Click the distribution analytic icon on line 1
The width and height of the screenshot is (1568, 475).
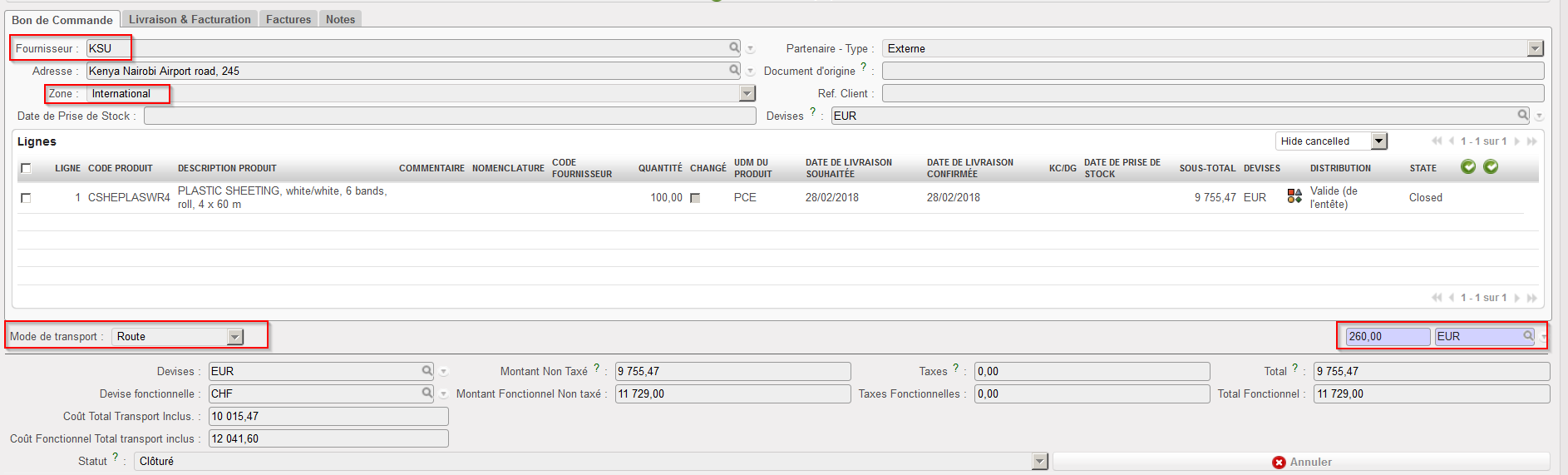tap(1294, 196)
